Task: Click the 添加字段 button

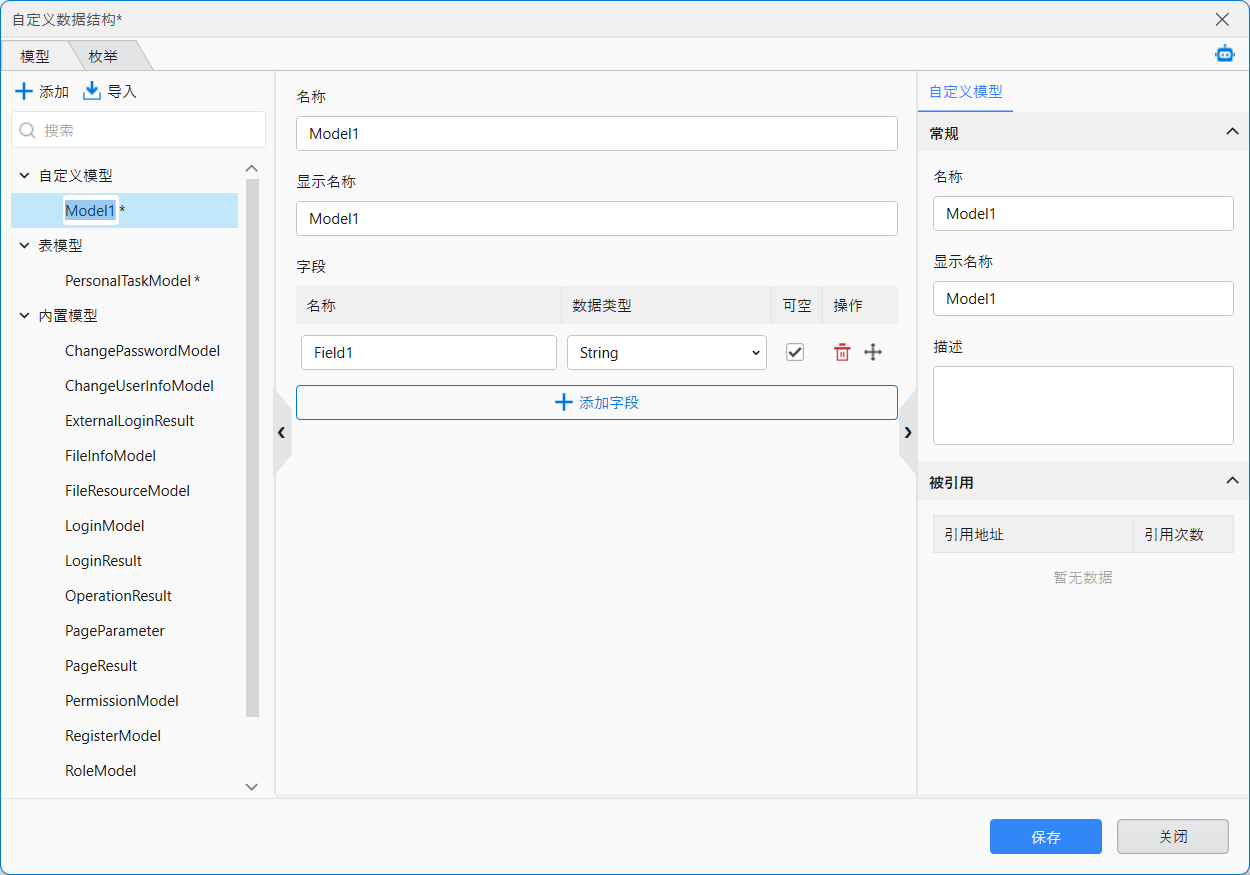Action: 596,403
